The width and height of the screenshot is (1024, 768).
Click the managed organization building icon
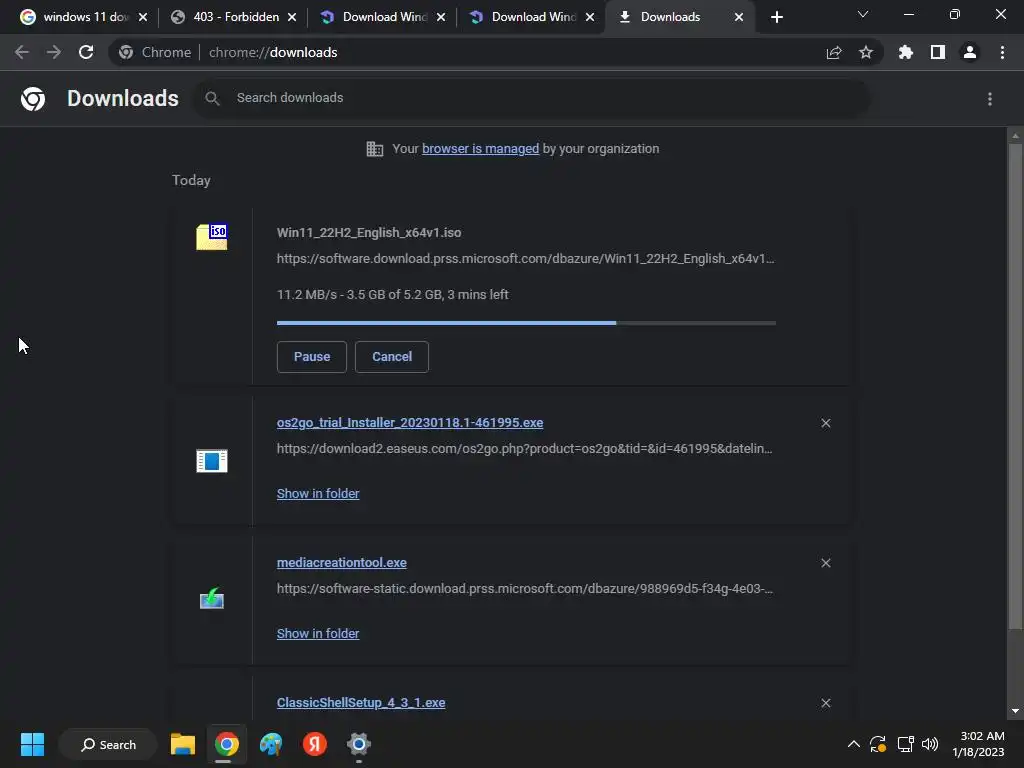coord(375,149)
